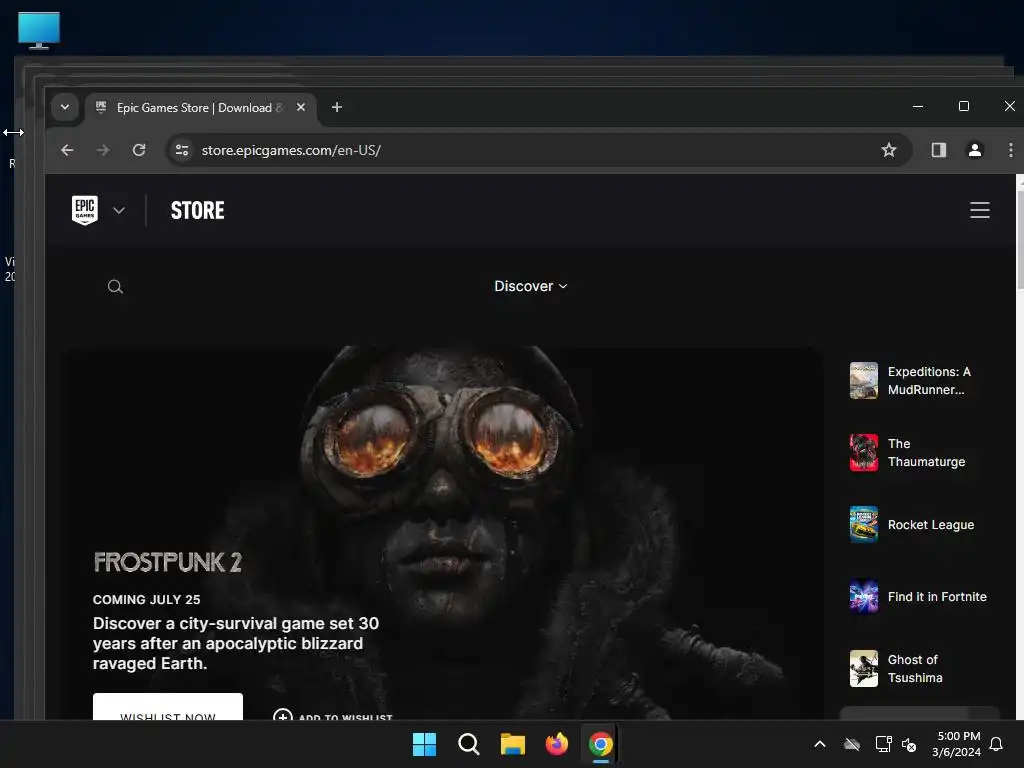View site information icon in address bar
This screenshot has height=768, width=1024.
(182, 150)
